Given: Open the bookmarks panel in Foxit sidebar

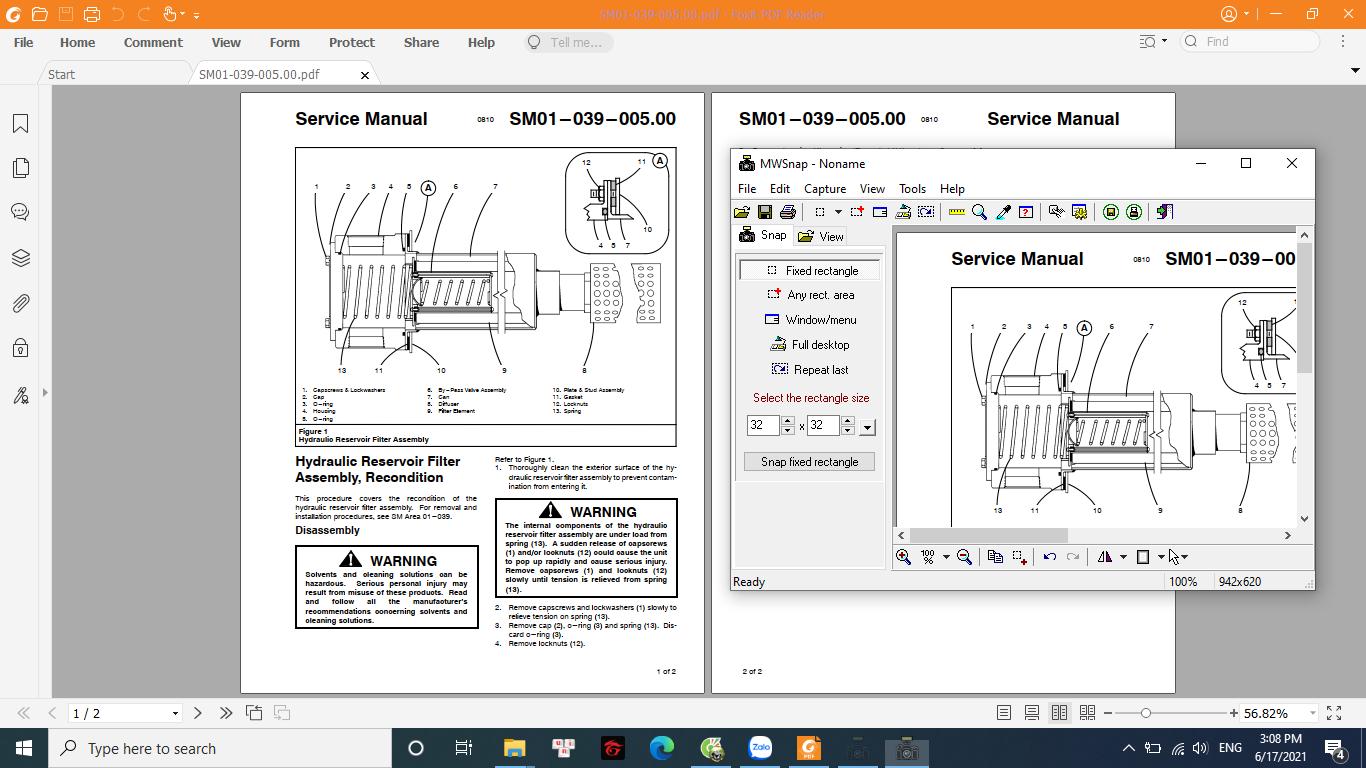Looking at the screenshot, I should 20,124.
